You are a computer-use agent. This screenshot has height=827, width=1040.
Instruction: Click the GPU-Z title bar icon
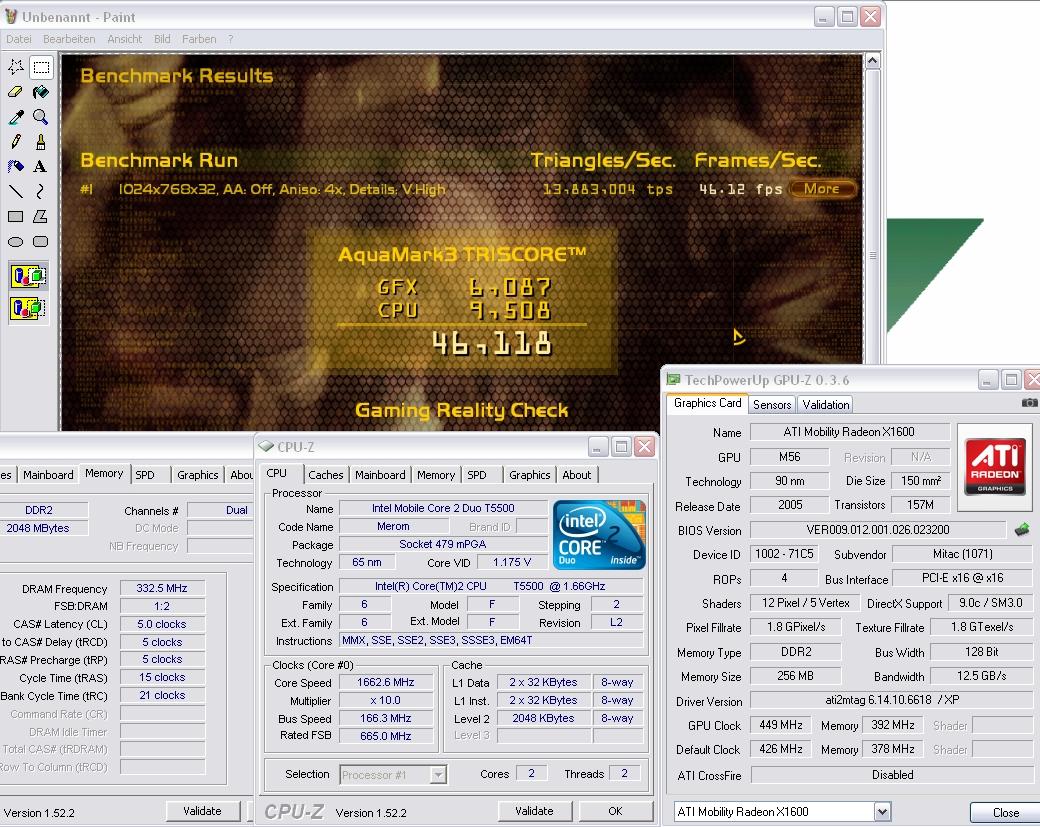tap(673, 379)
